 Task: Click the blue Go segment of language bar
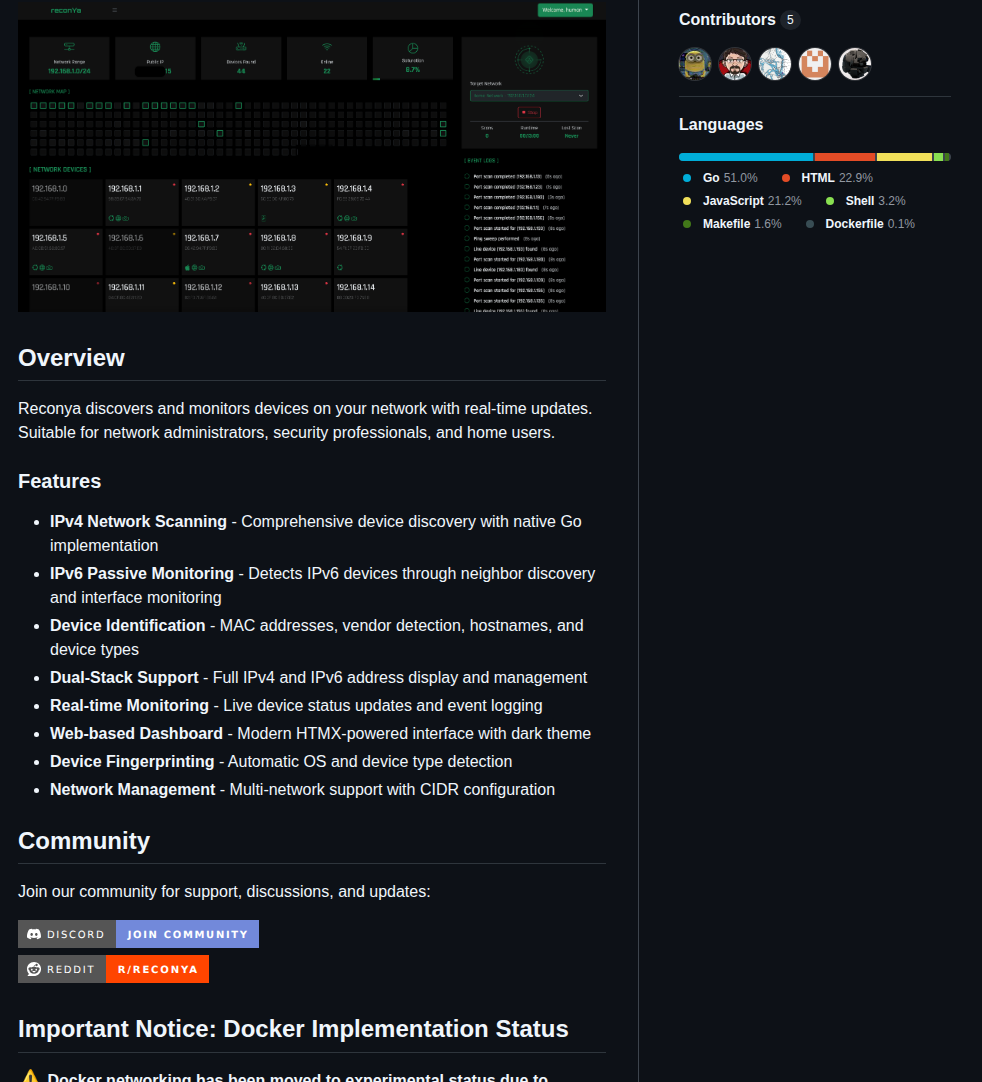(x=746, y=157)
